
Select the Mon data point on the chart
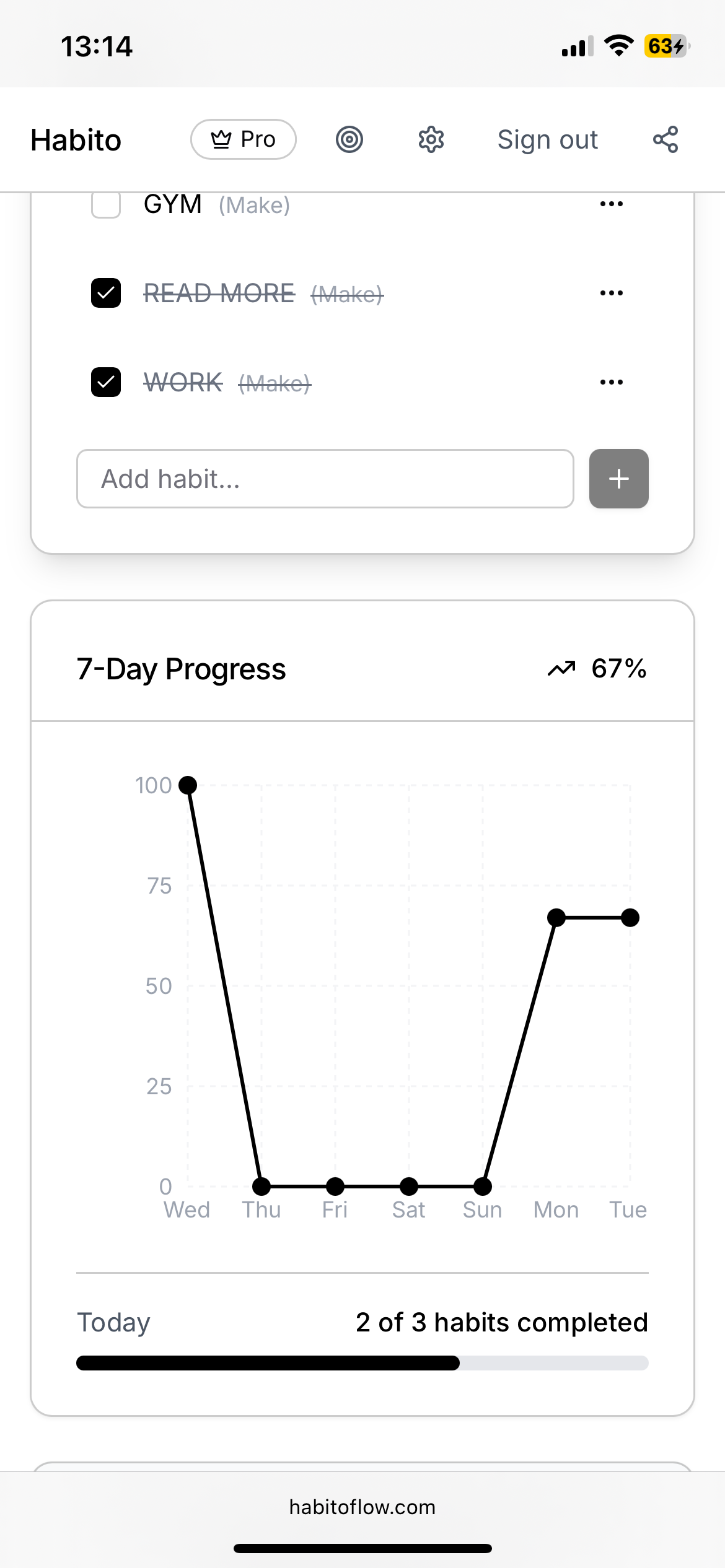pyautogui.click(x=556, y=918)
